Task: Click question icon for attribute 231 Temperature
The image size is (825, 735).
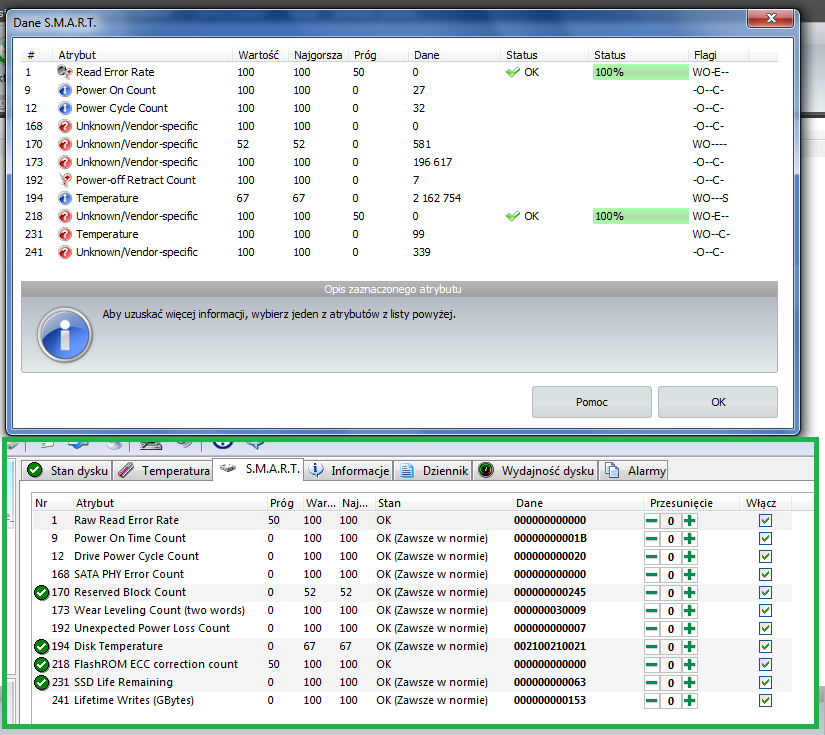Action: coord(65,234)
